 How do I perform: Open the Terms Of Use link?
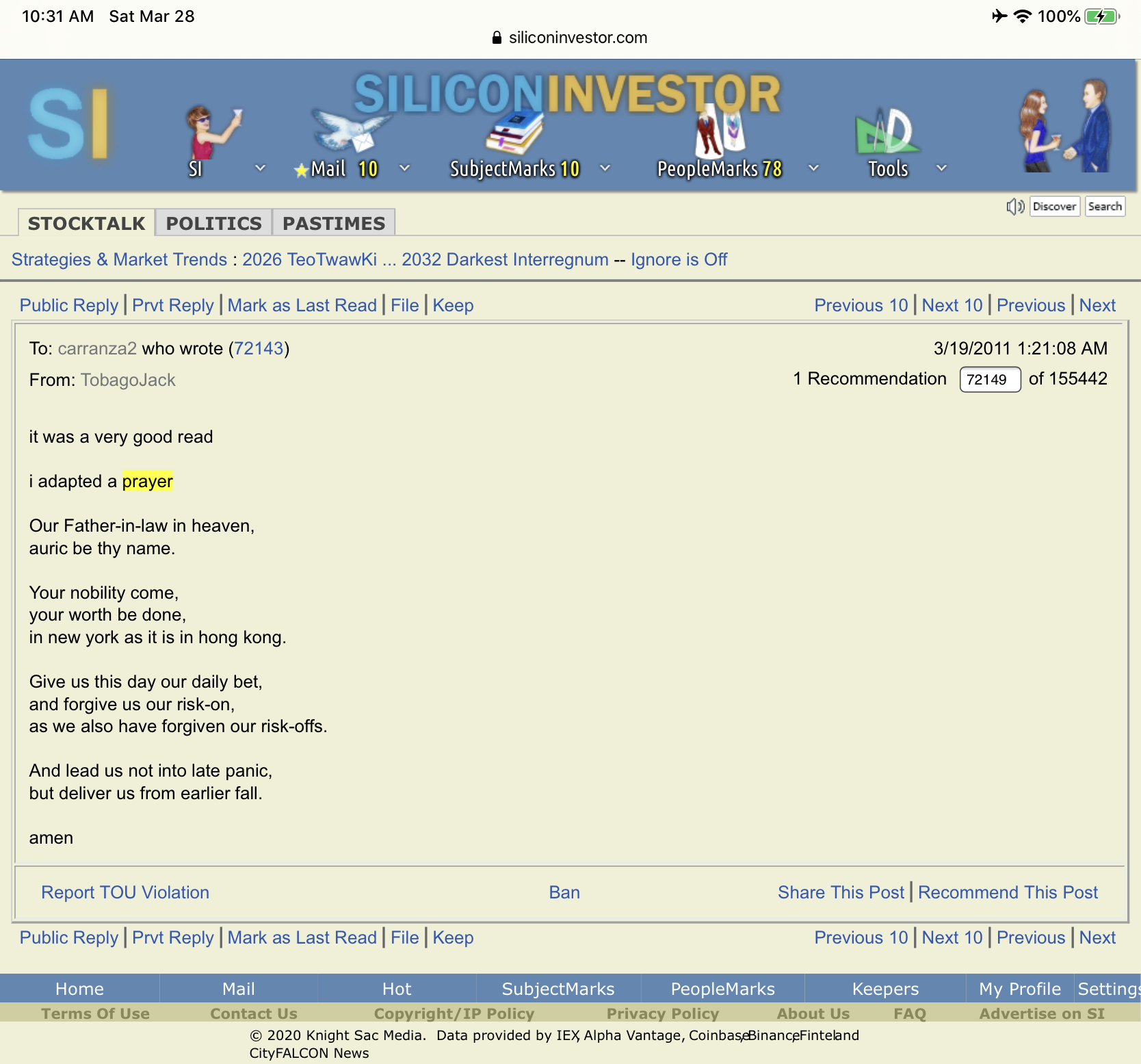tap(95, 1013)
